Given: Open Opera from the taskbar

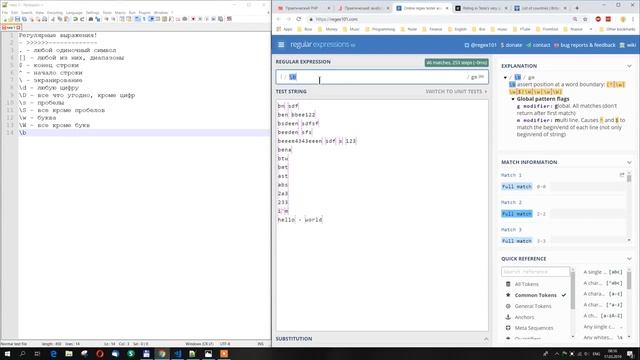Looking at the screenshot, I should tap(100, 354).
